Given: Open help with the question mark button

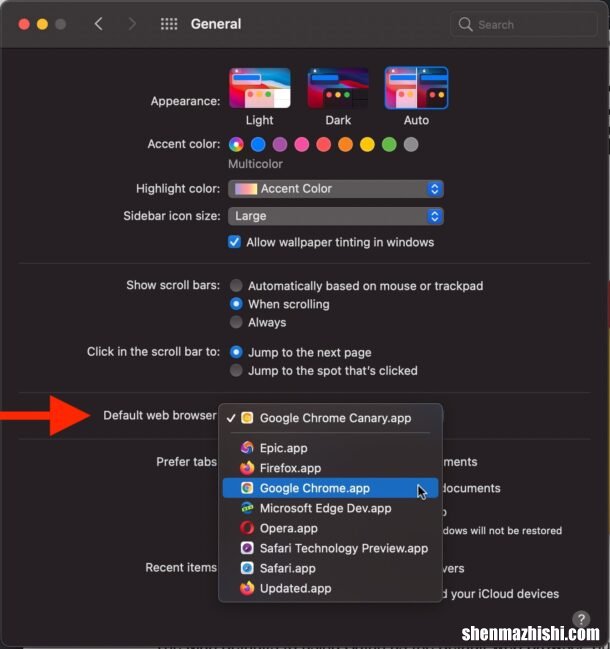Looking at the screenshot, I should coord(581,619).
